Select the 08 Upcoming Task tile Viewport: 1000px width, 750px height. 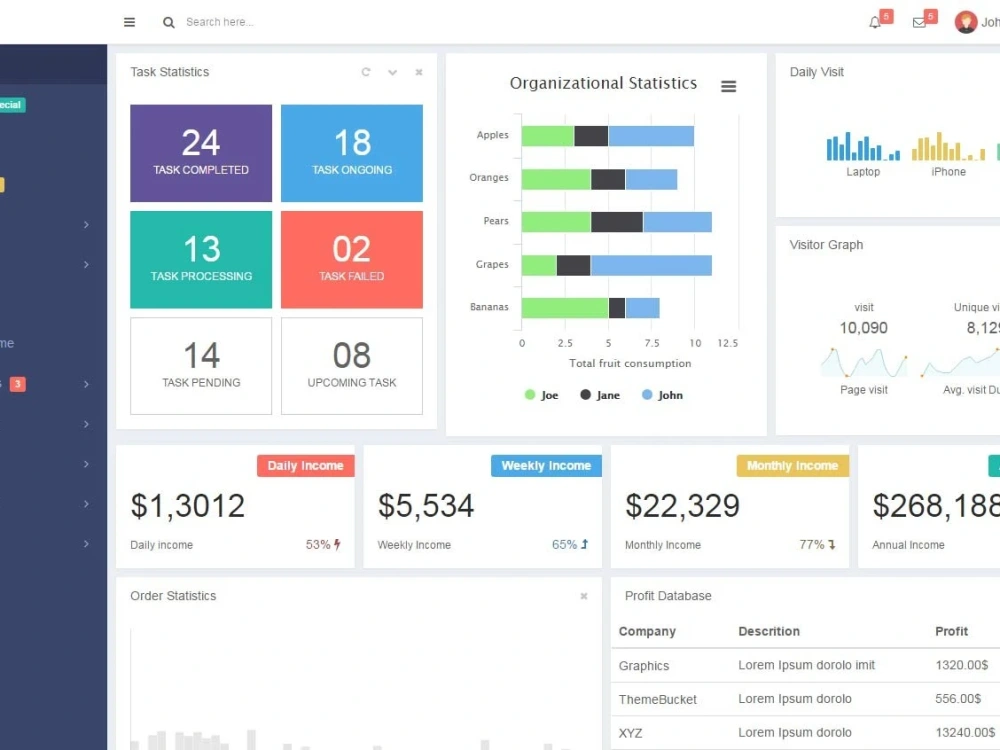[351, 366]
